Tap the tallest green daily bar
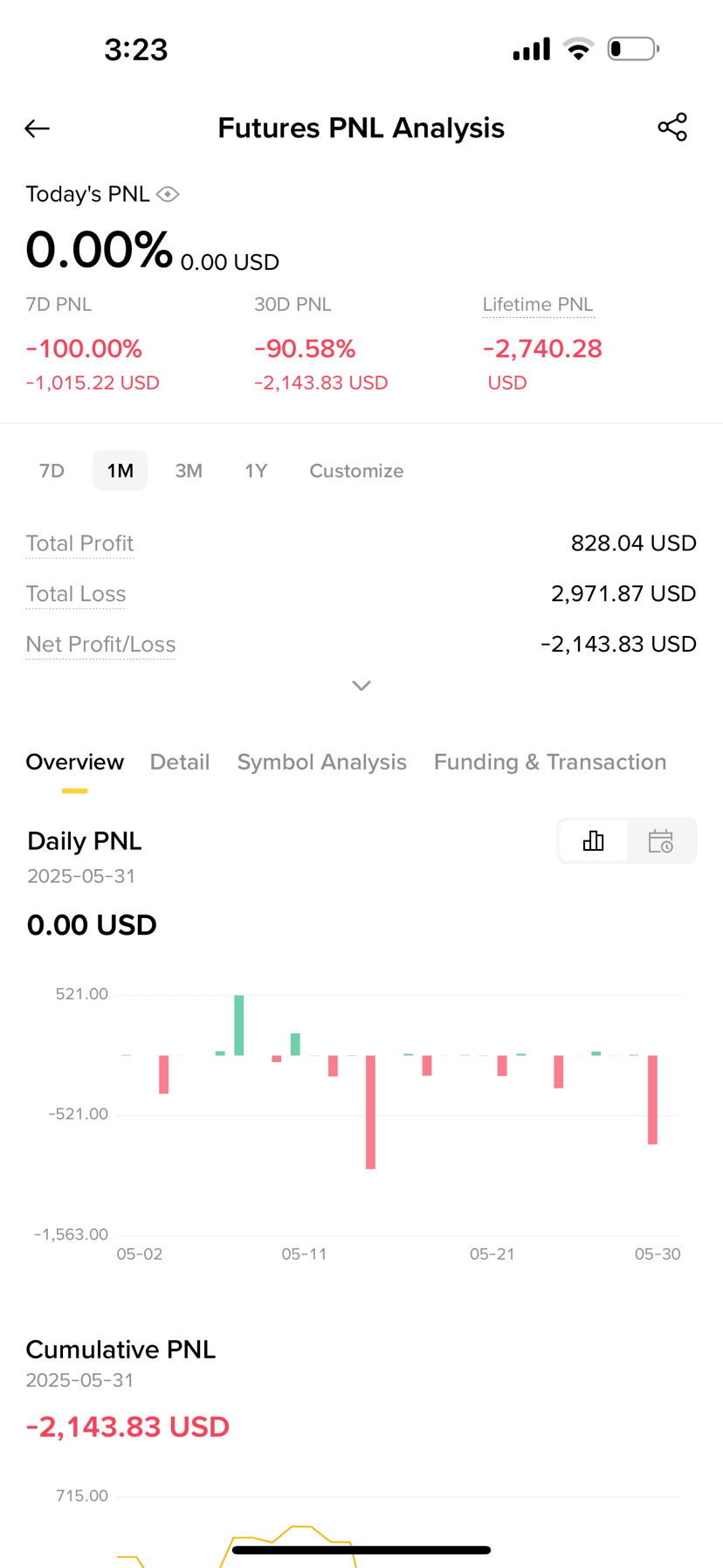The image size is (723, 1568). pyautogui.click(x=239, y=1025)
